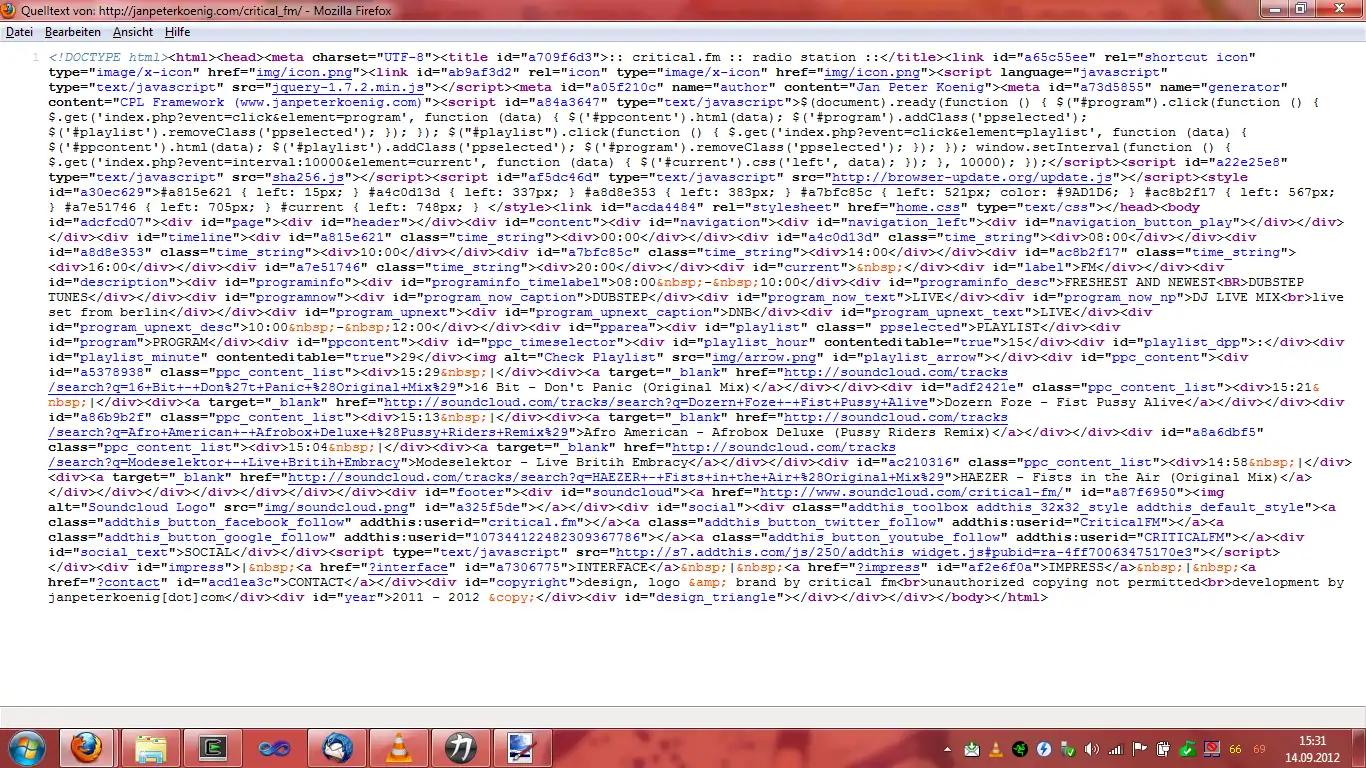Show hidden tray icons arrow

[950, 749]
